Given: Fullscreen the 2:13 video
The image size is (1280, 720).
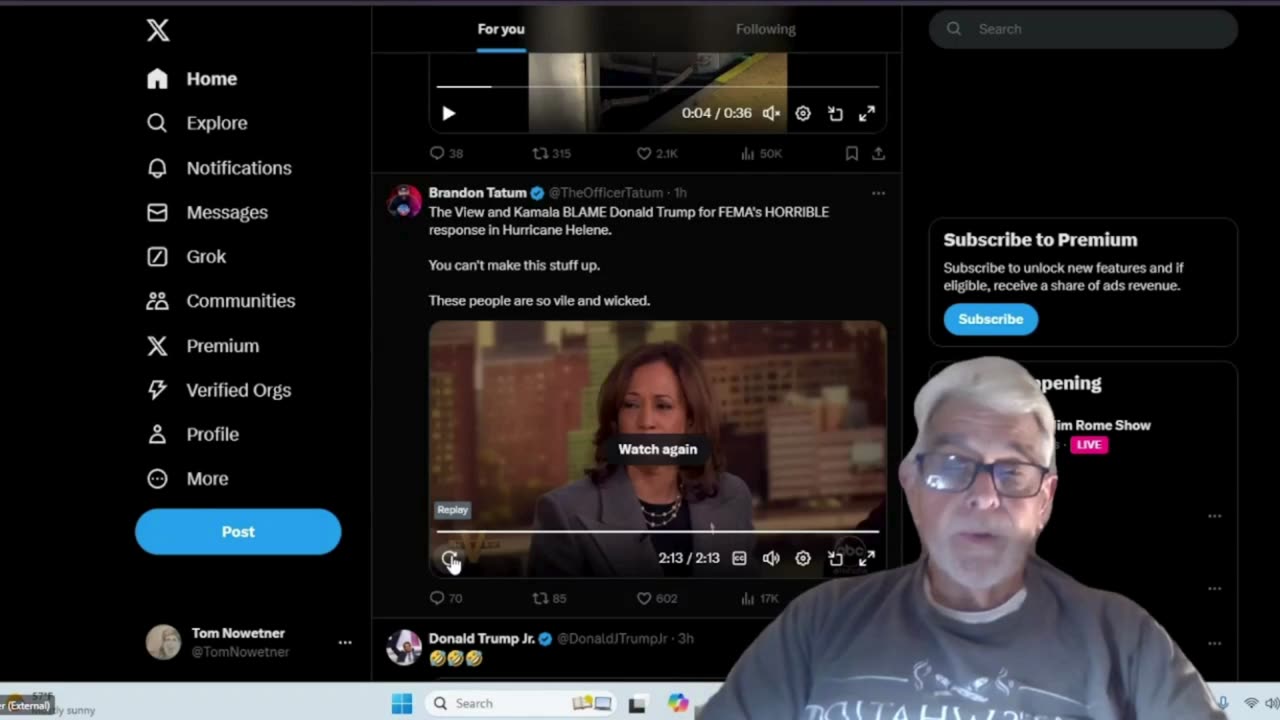Looking at the screenshot, I should [x=867, y=558].
